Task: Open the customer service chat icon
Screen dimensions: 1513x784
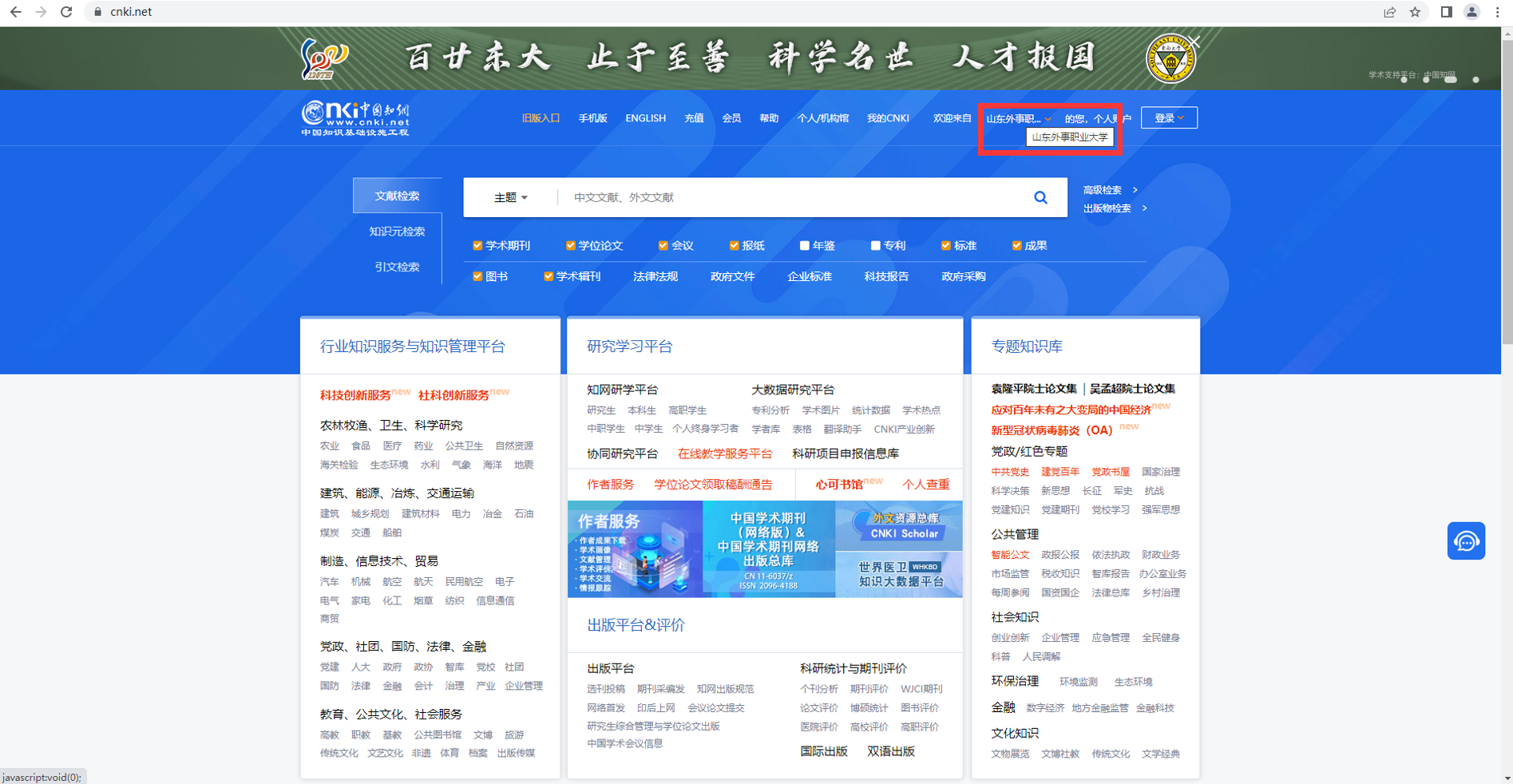Action: (1466, 541)
